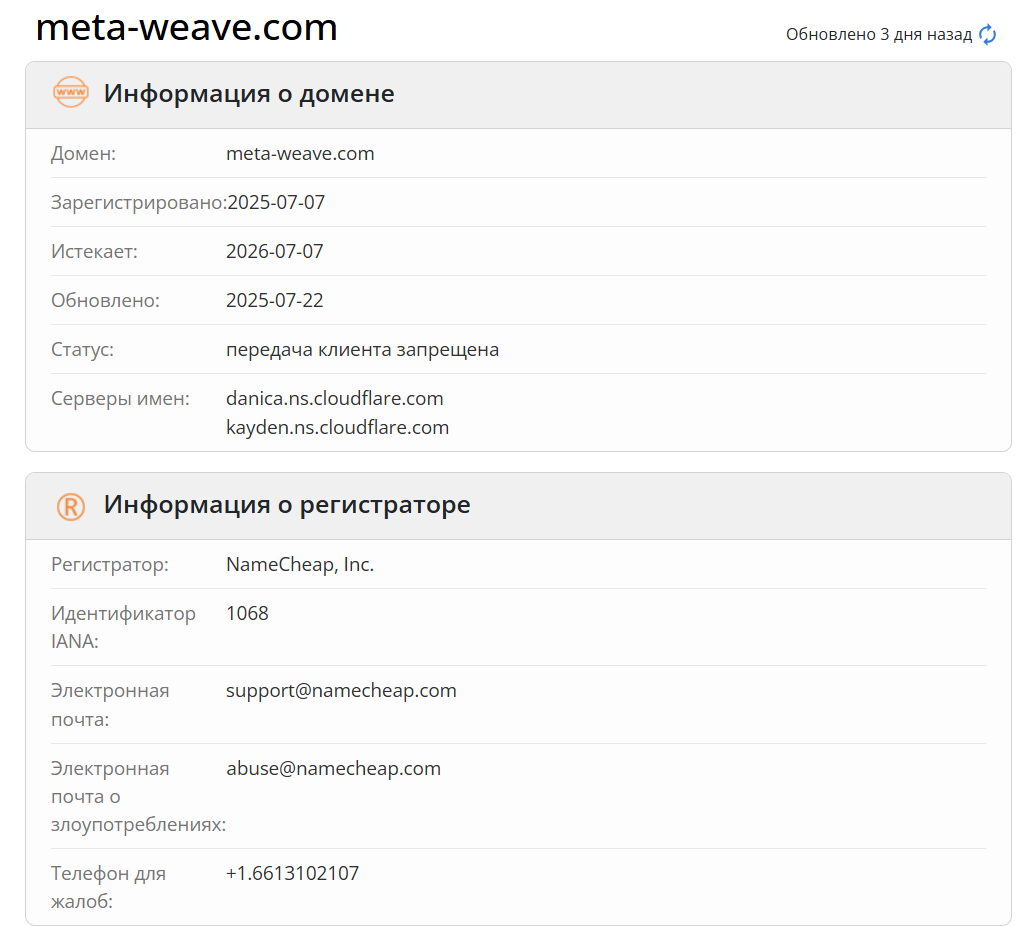Click the status 'передача клиента запрещена'

click(362, 350)
